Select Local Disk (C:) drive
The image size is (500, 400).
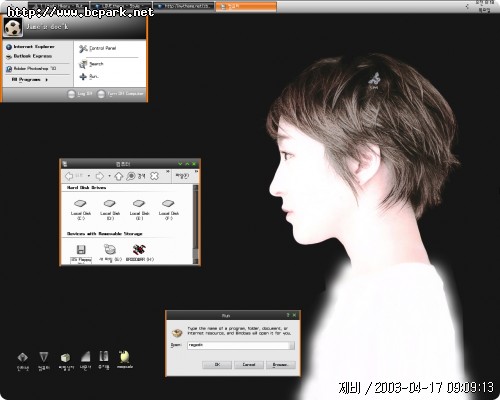click(x=81, y=210)
